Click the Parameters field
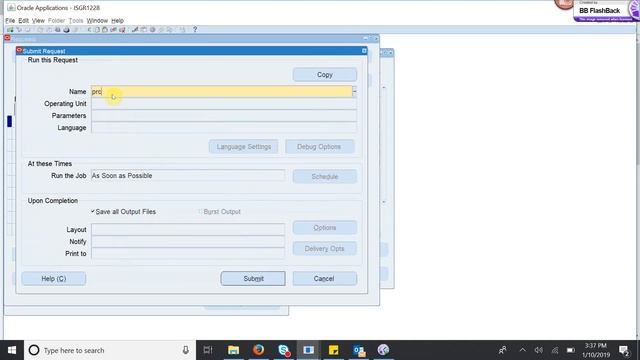 (224, 116)
